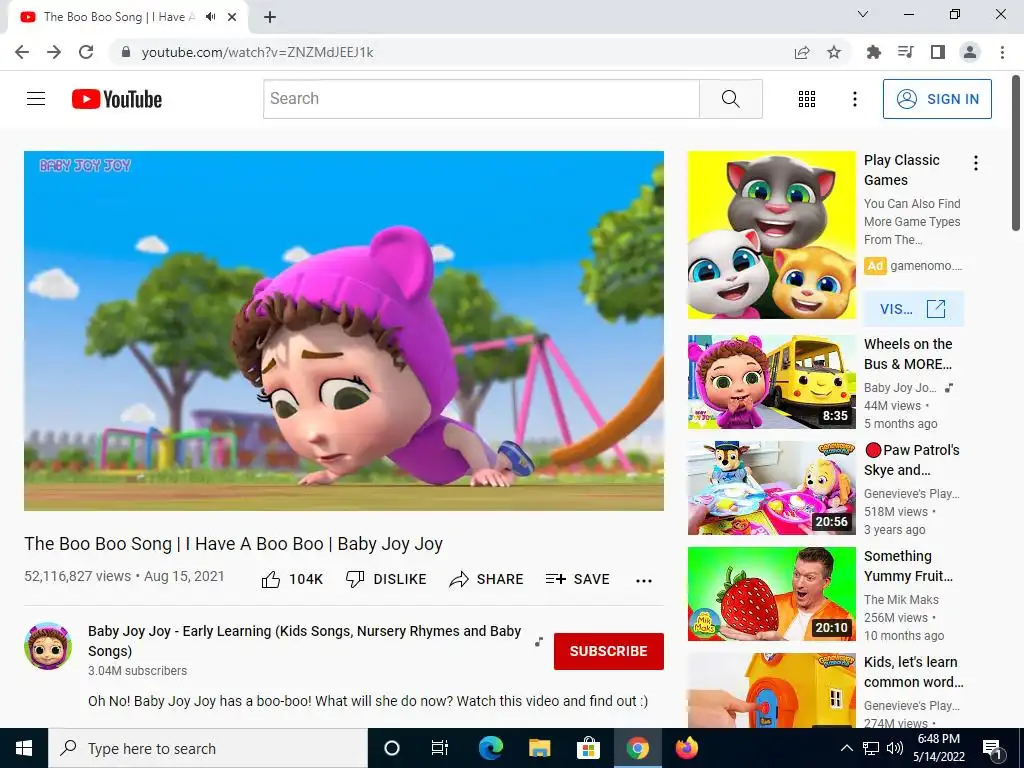Screen dimensions: 1024x768
Task: Show hidden system tray icons chevron
Action: click(x=846, y=748)
